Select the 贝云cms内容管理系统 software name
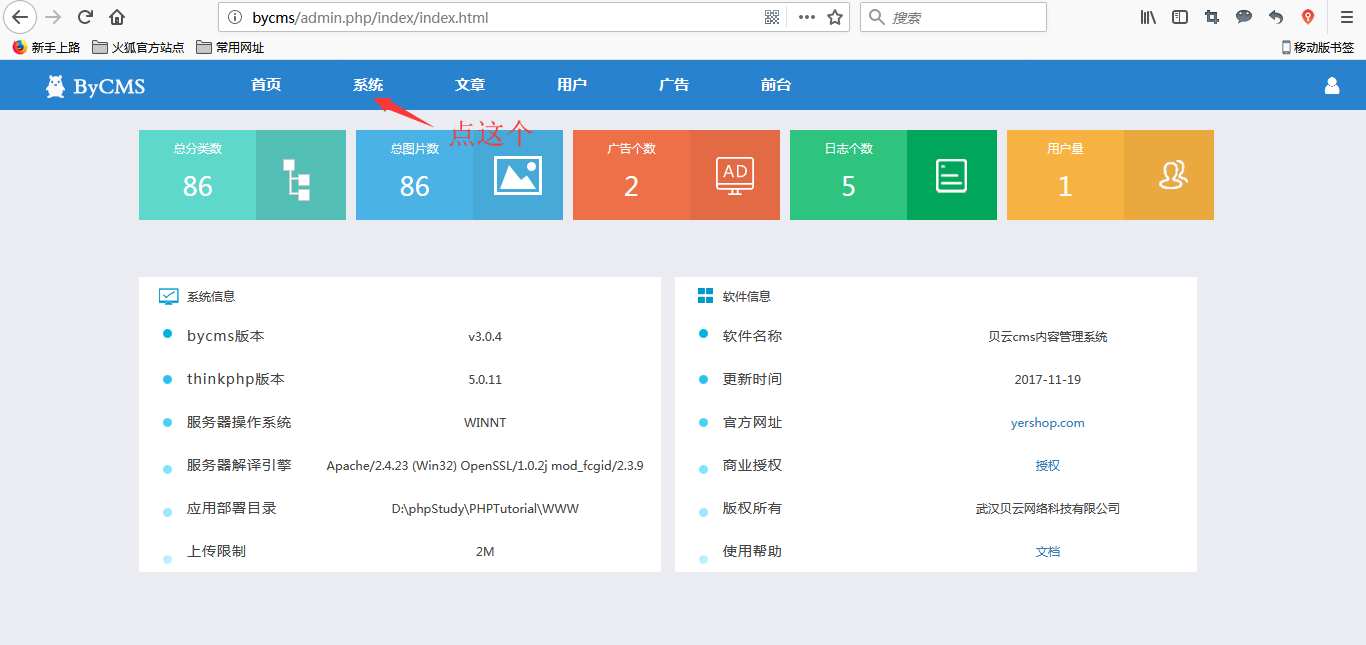The width and height of the screenshot is (1366, 645). click(1048, 337)
